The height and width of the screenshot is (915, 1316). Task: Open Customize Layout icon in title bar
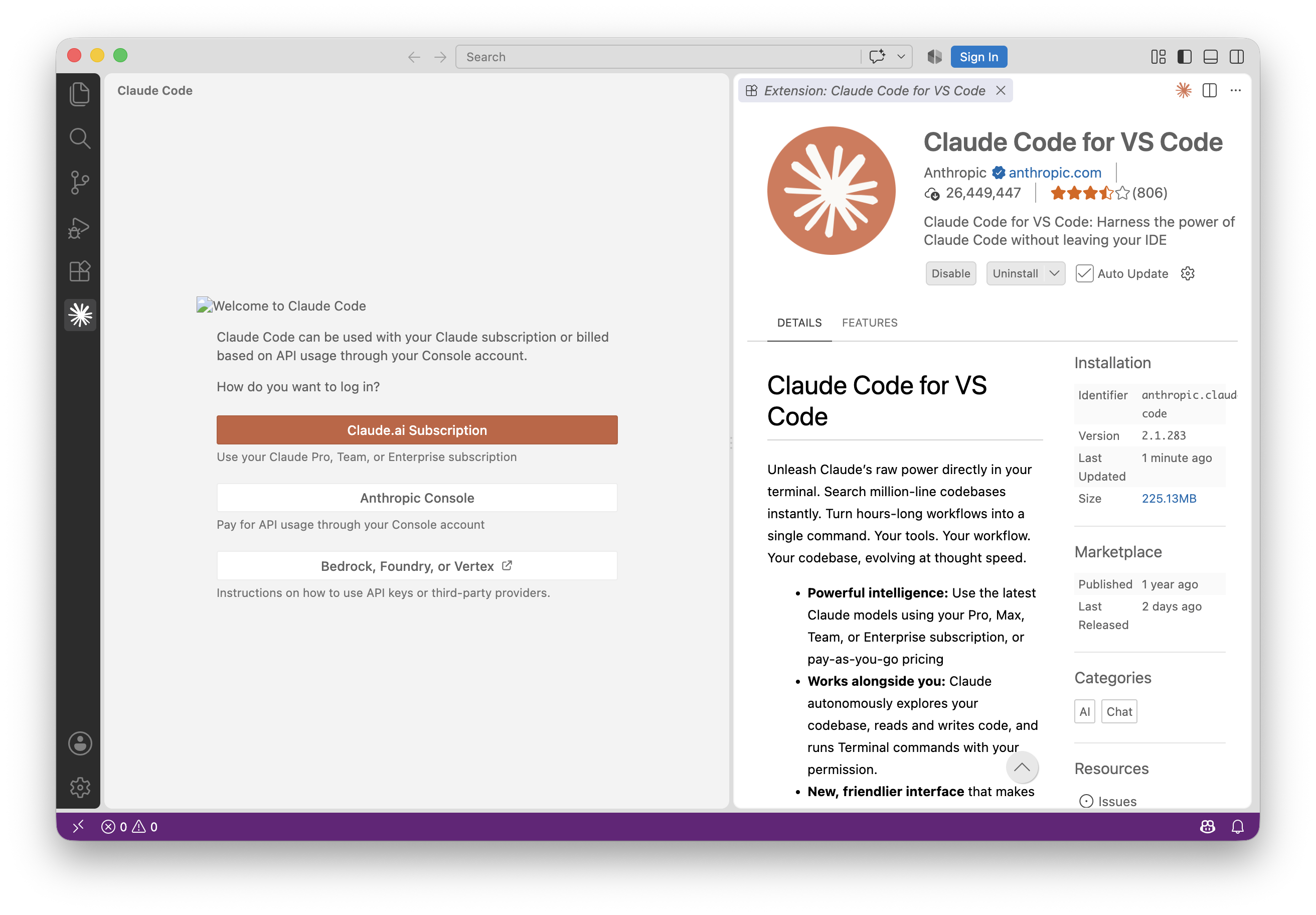pos(1159,57)
